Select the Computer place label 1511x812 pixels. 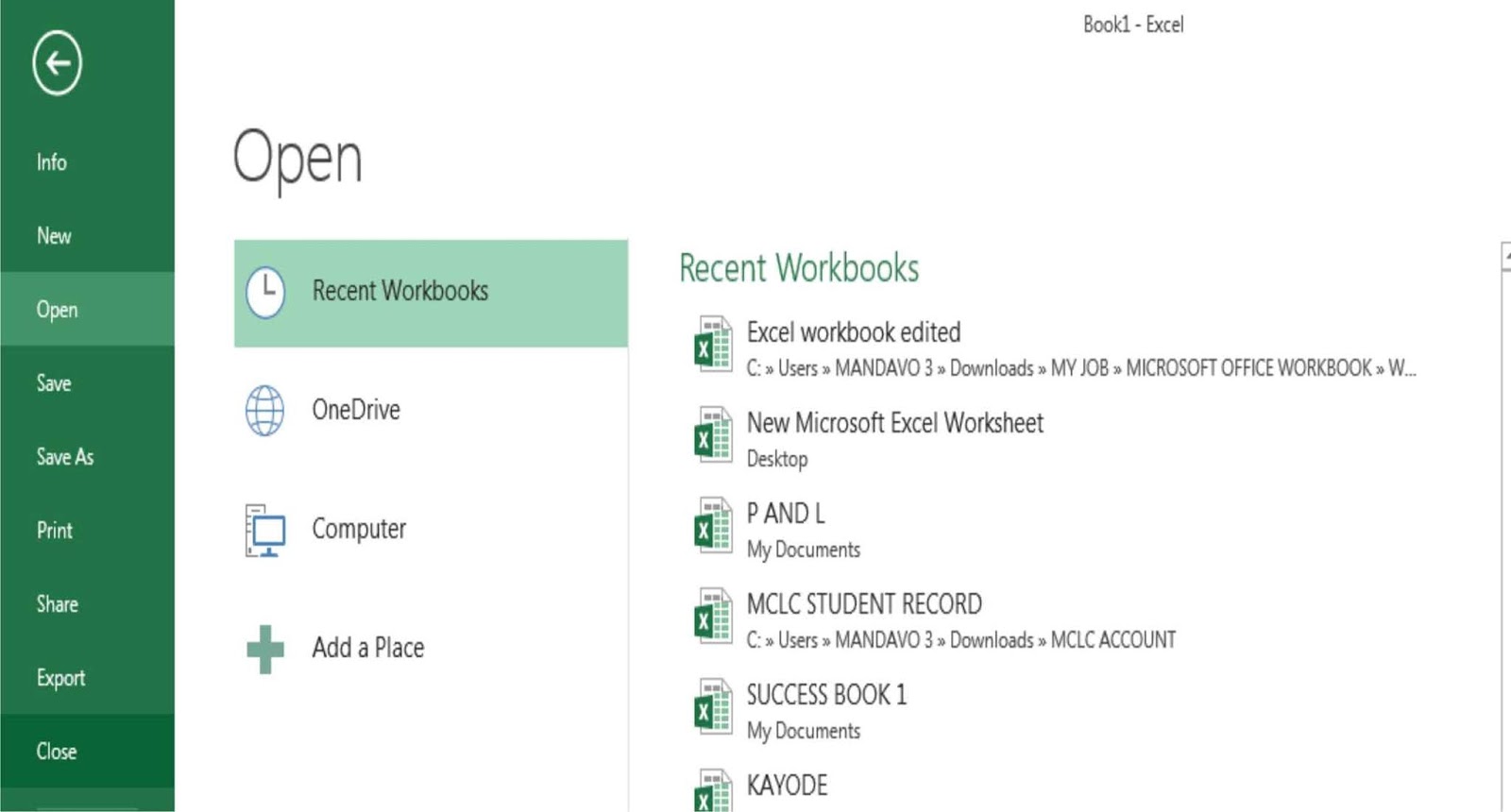[x=359, y=529]
